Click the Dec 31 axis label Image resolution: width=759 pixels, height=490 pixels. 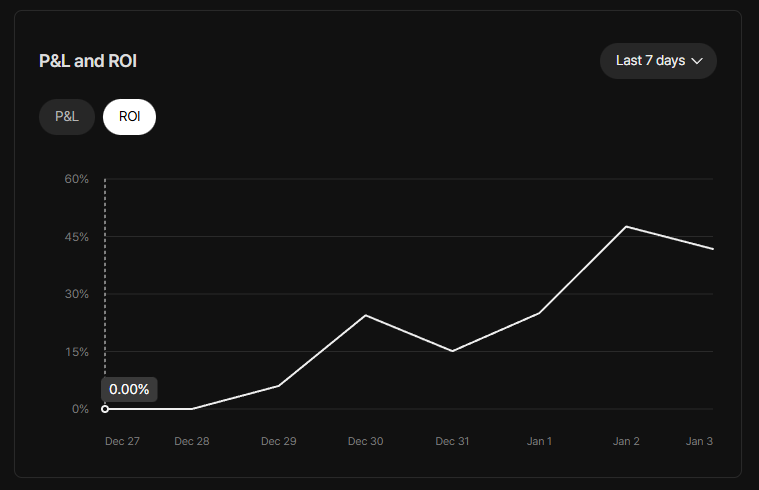(452, 441)
